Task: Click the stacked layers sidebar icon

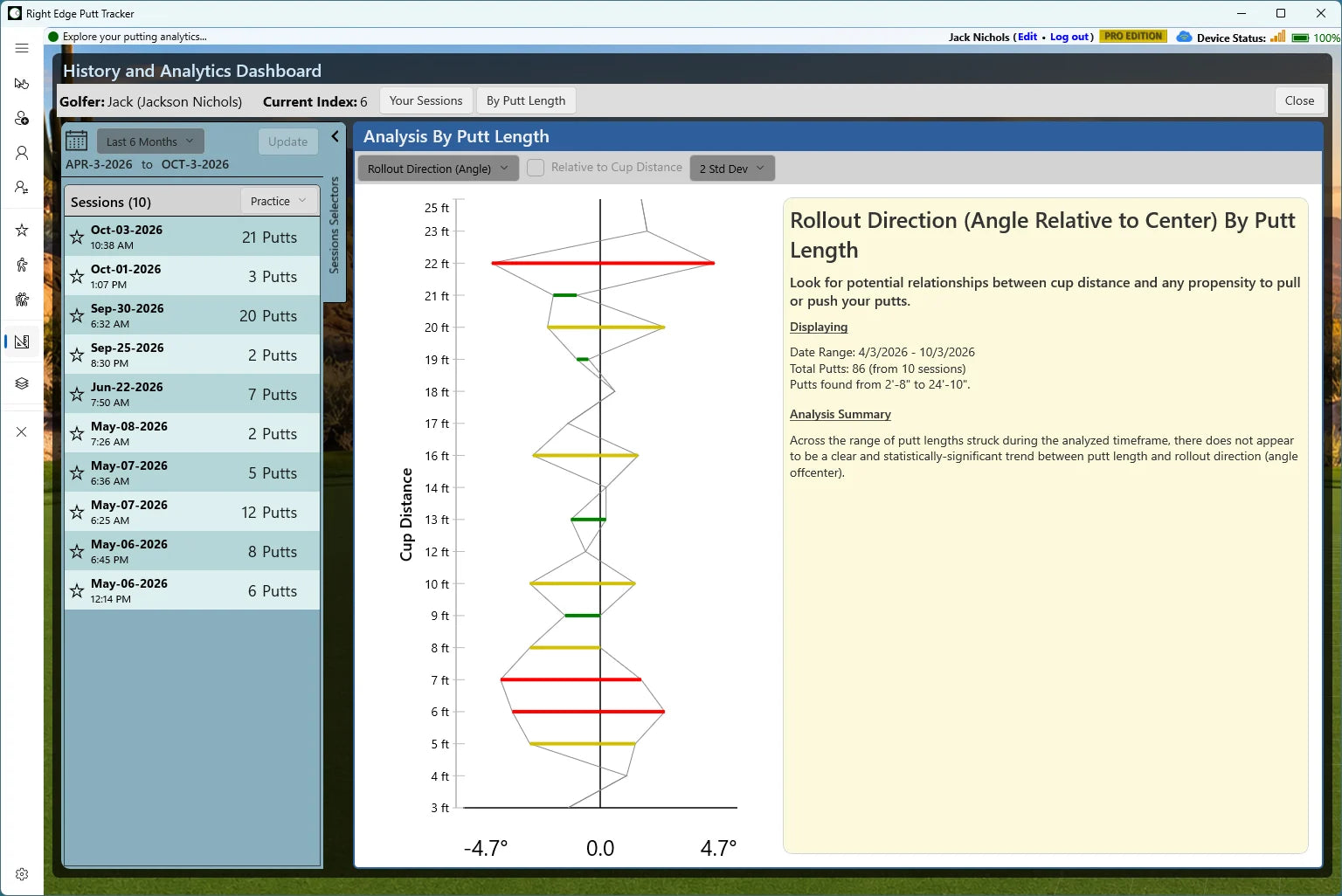Action: point(22,383)
